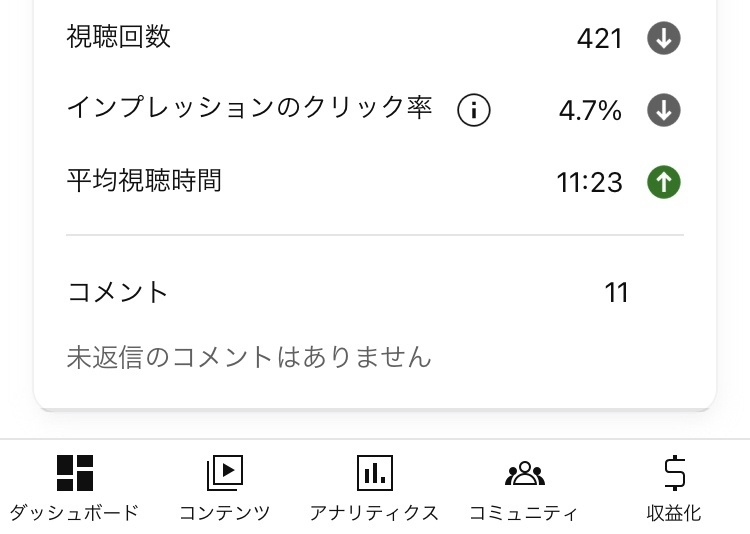Screen dimensions: 750x534
Task: Click the info icon beside インプレッションのクリック率
Action: coord(474,110)
